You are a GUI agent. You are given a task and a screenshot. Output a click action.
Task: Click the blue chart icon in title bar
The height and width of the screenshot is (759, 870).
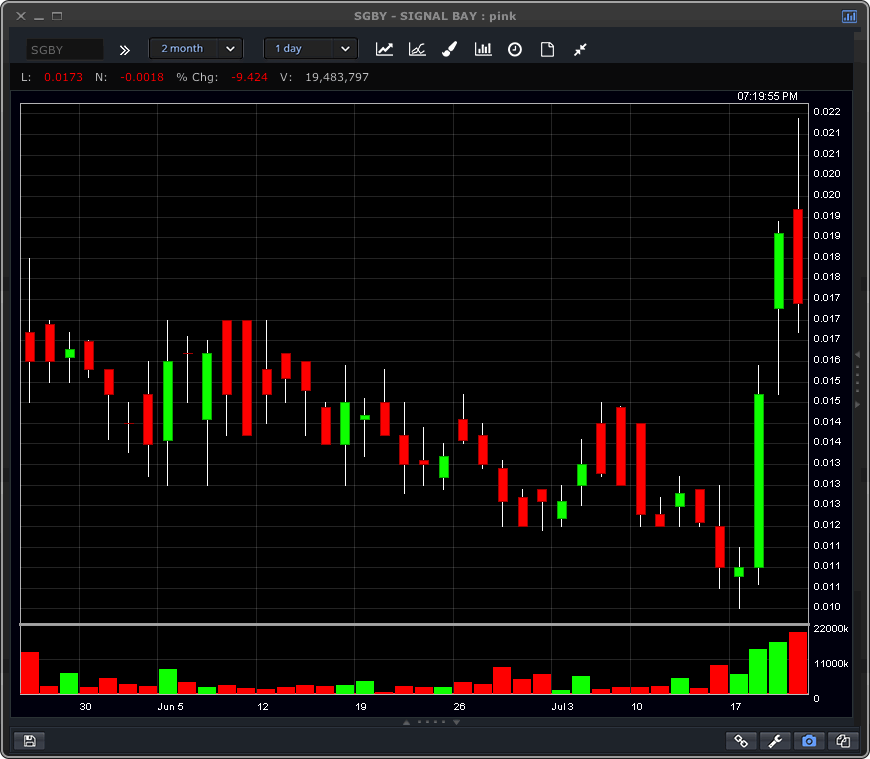click(849, 17)
